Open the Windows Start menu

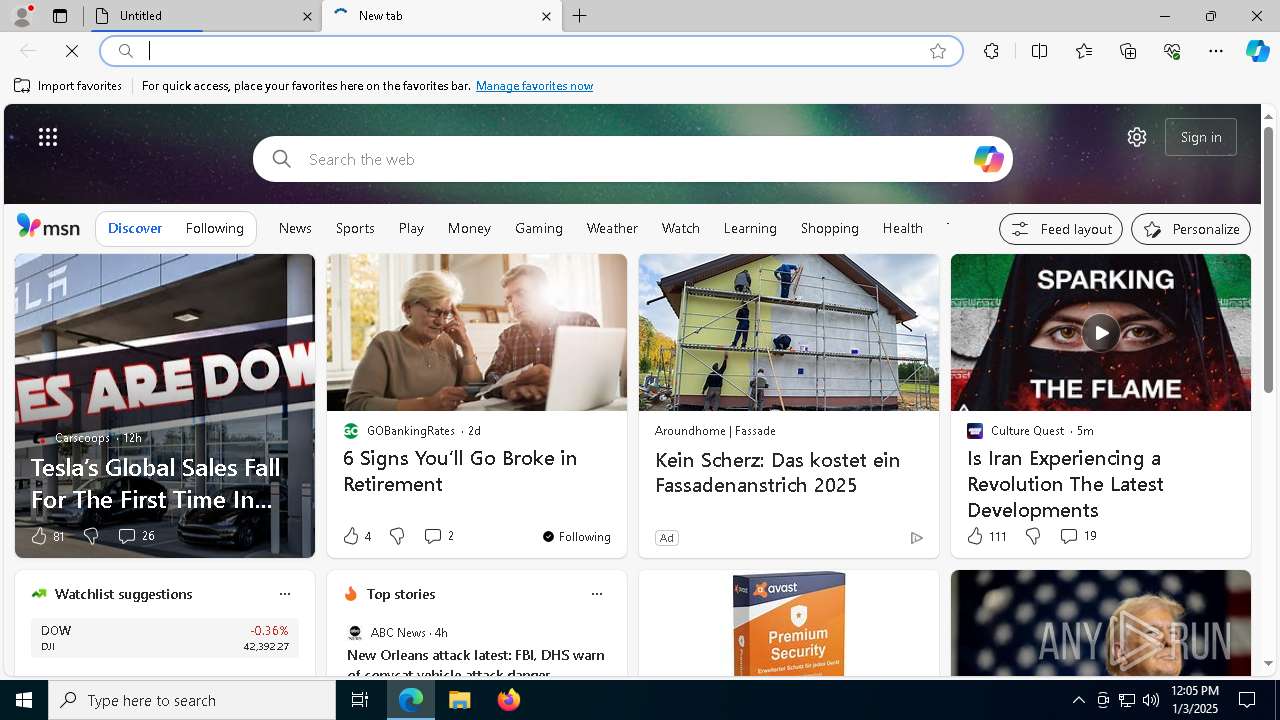tap(24, 700)
